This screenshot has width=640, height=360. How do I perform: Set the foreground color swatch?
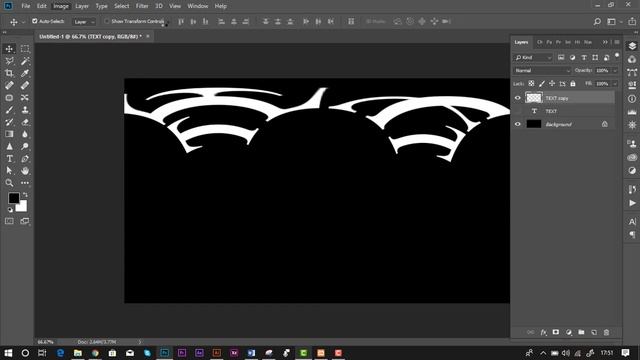tap(13, 198)
